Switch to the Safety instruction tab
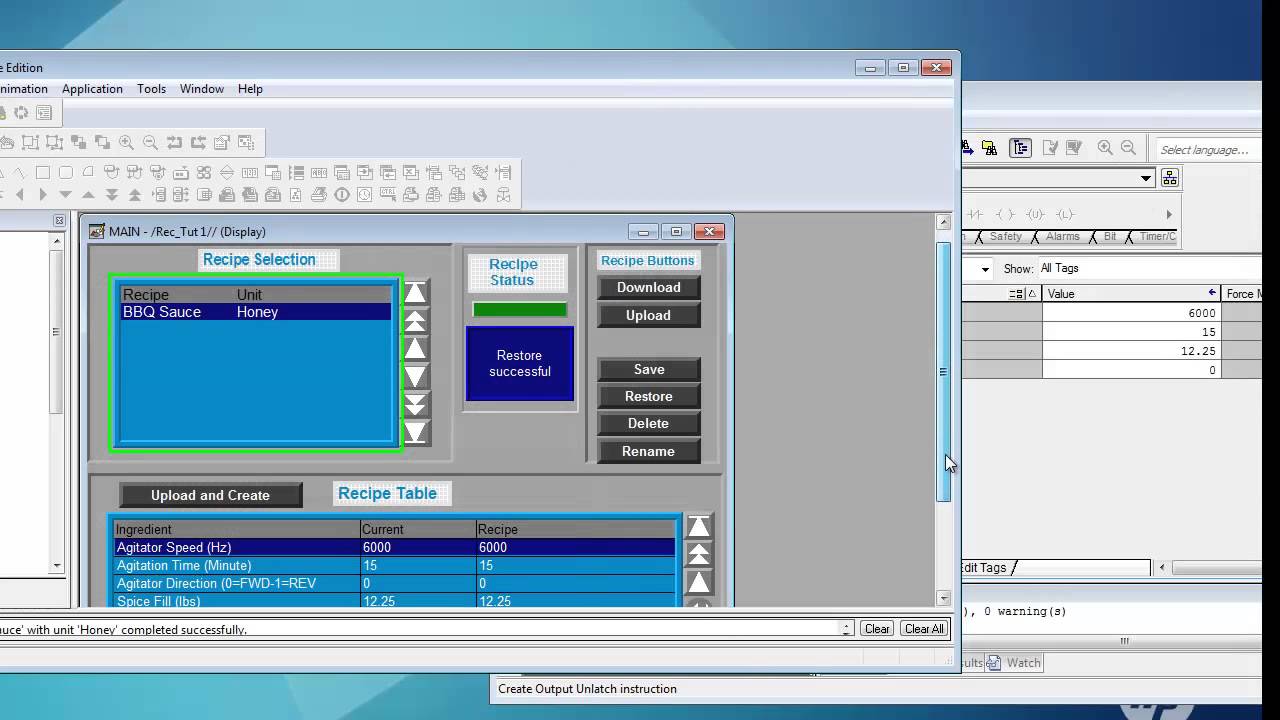Image resolution: width=1280 pixels, height=720 pixels. coord(1006,237)
